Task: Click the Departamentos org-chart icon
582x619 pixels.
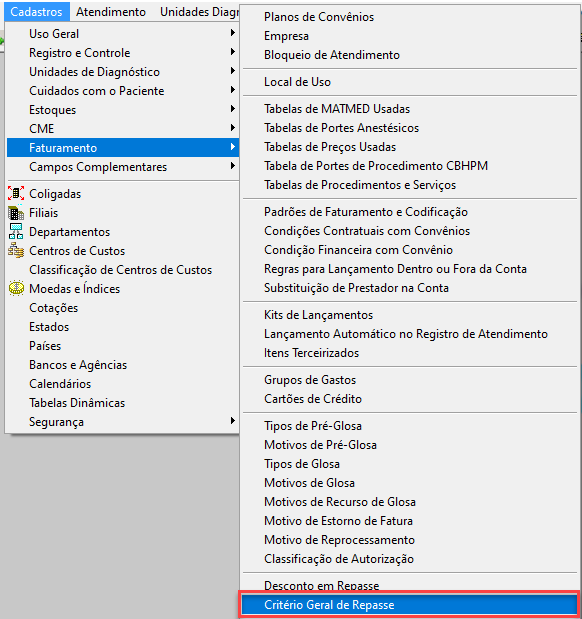Action: click(16, 231)
